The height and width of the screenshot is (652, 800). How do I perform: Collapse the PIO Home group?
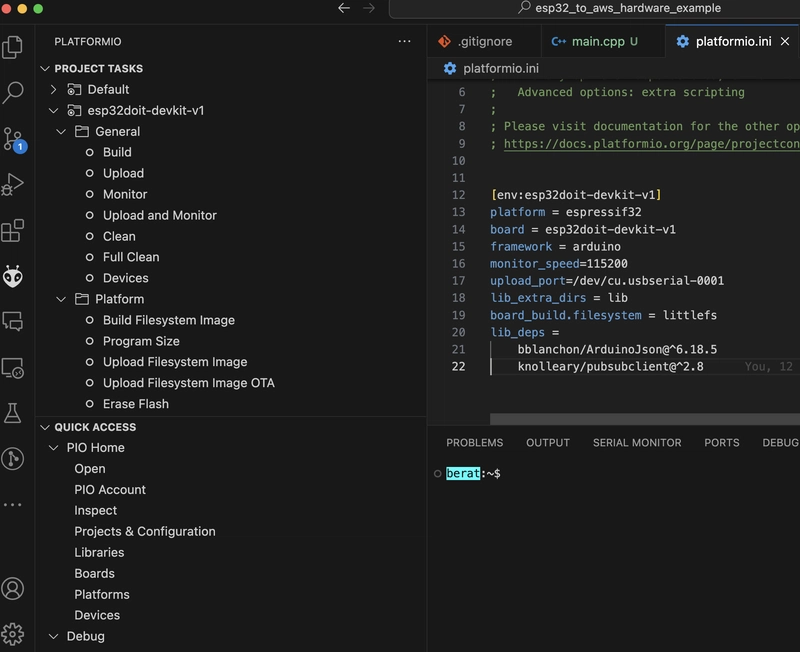point(54,447)
